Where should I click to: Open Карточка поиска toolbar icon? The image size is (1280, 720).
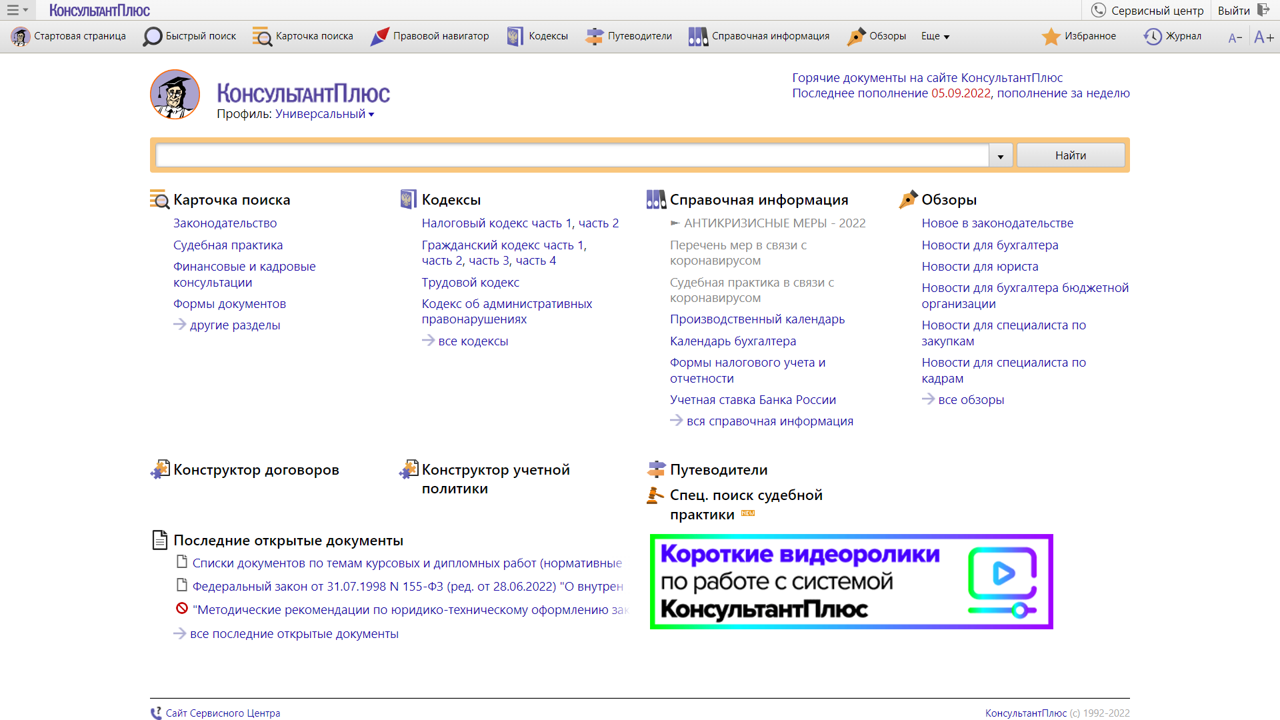click(262, 36)
